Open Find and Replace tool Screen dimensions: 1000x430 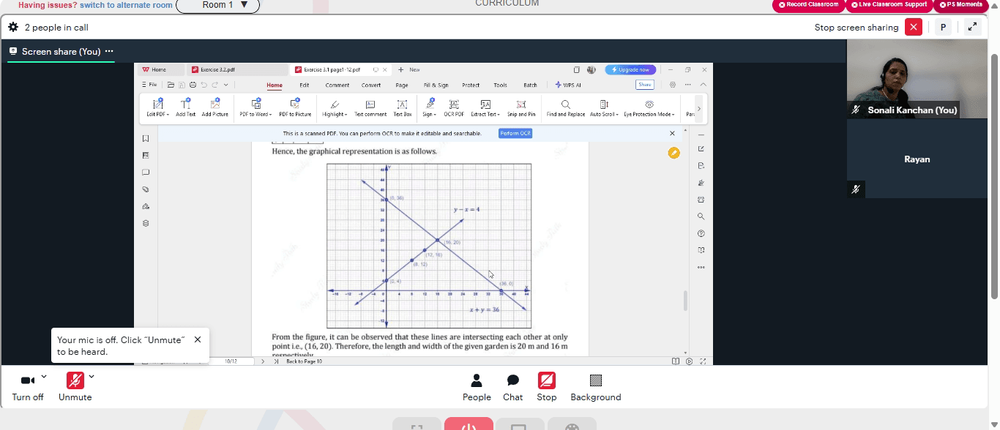pos(565,108)
